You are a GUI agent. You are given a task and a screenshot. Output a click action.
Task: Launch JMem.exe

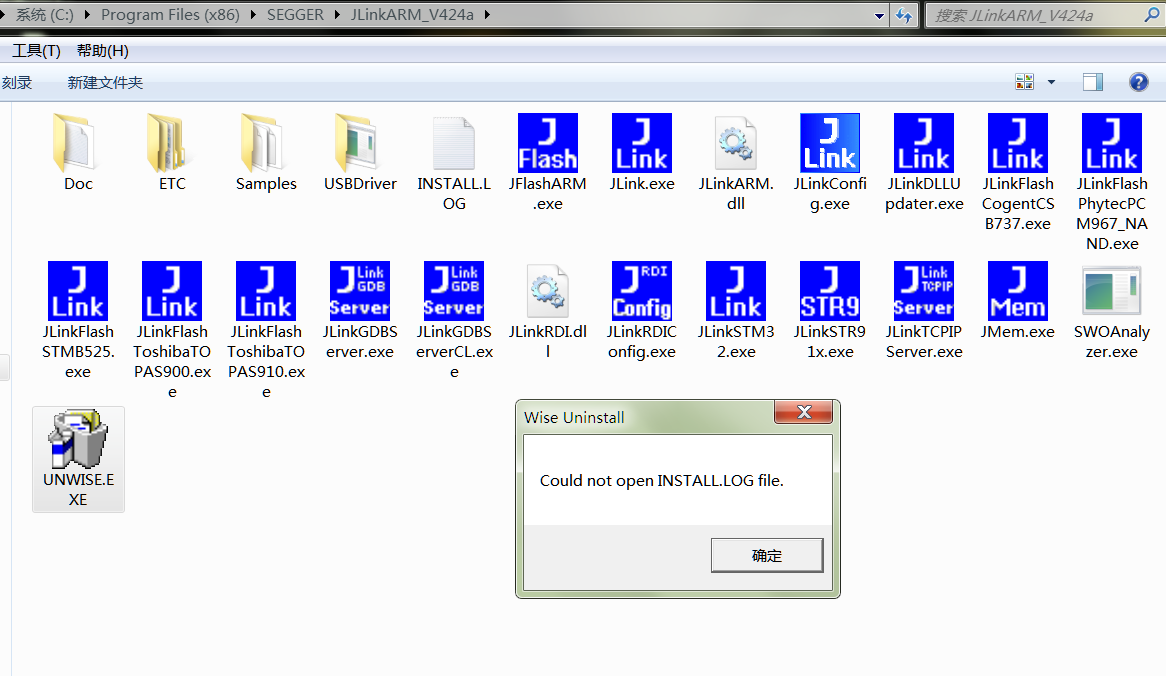[x=1017, y=291]
